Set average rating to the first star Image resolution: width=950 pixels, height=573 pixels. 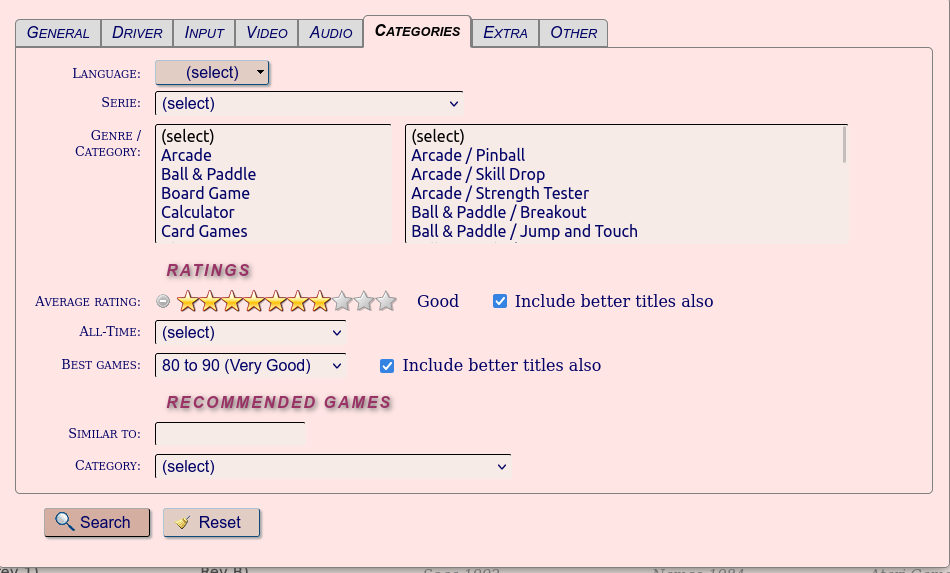(x=187, y=301)
